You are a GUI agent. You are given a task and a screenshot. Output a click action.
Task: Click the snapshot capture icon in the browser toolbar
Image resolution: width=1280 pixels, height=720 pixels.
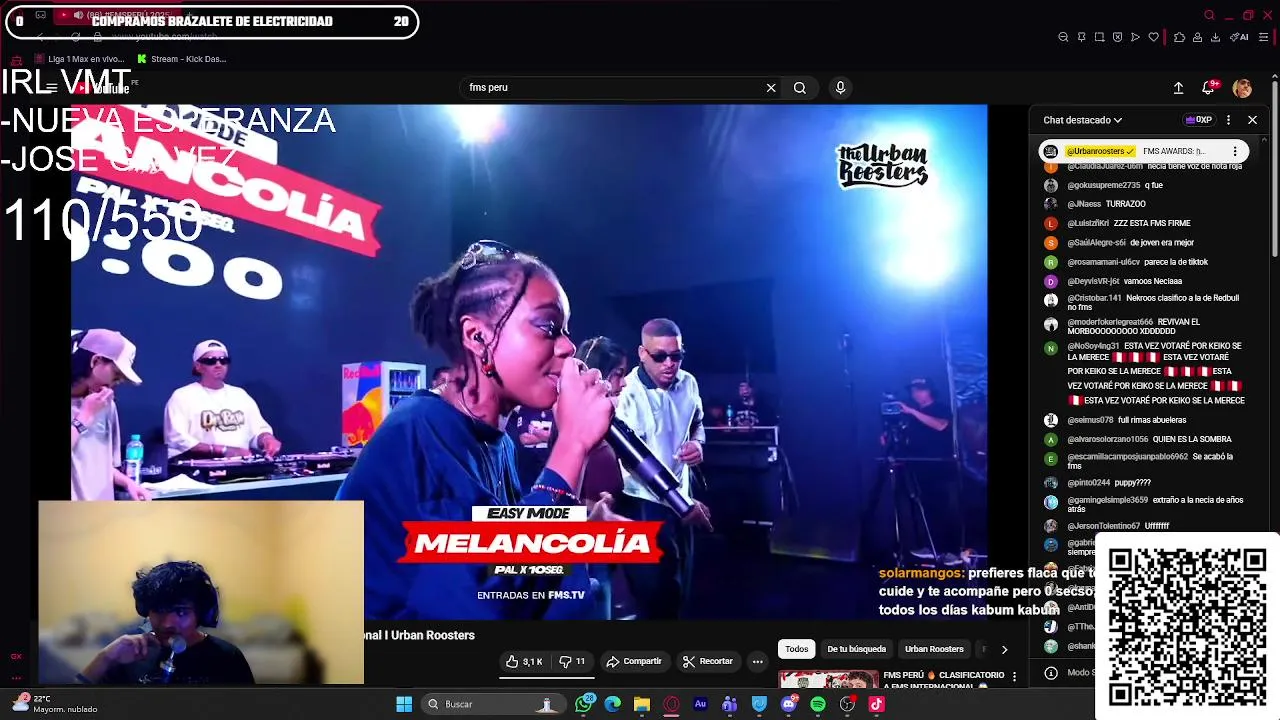pos(1099,37)
